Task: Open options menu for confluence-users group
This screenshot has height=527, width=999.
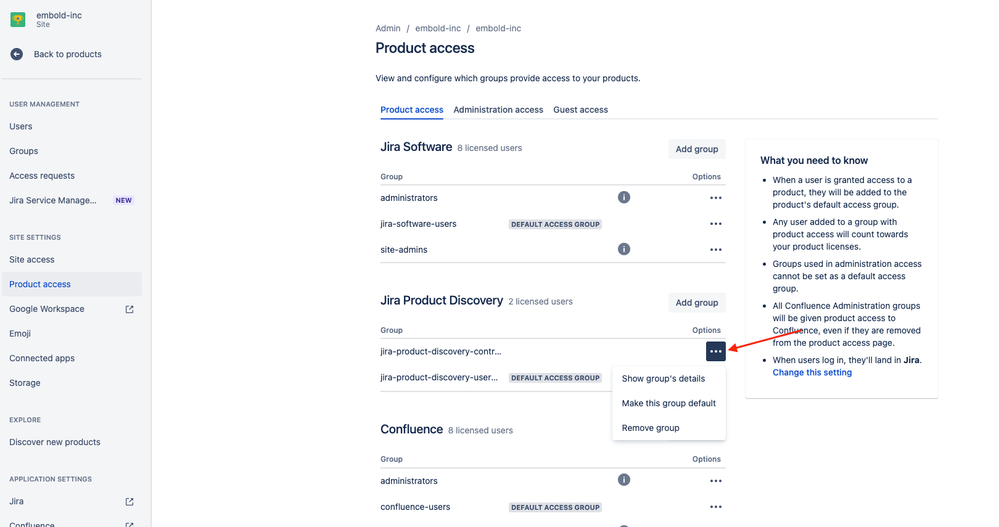Action: (x=715, y=507)
